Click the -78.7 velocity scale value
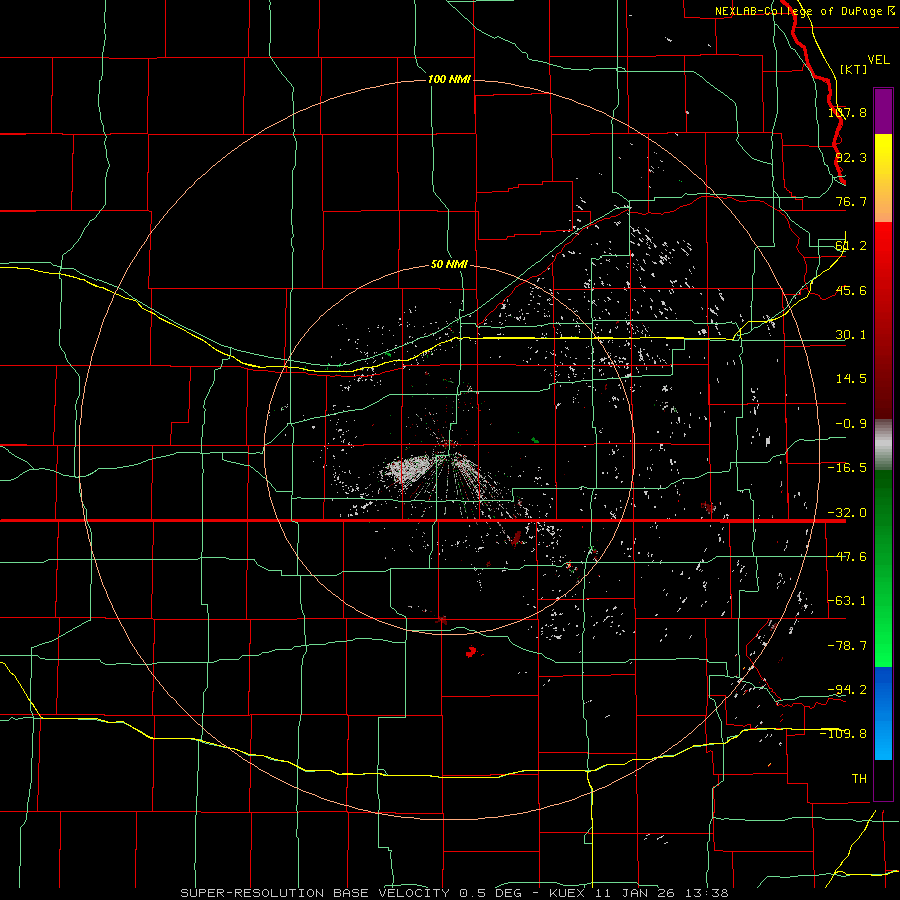 click(x=847, y=646)
